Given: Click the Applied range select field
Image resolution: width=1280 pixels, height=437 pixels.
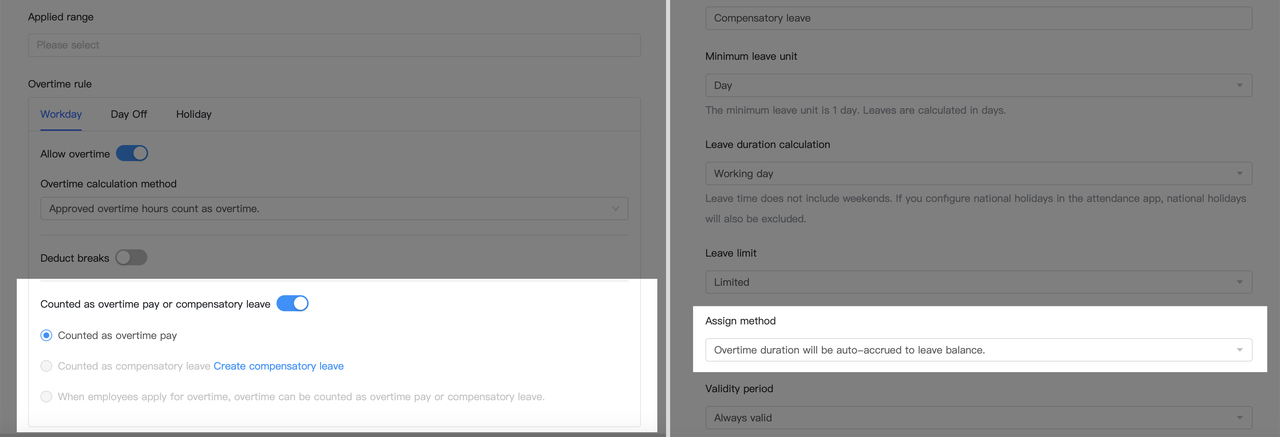Looking at the screenshot, I should click(334, 45).
